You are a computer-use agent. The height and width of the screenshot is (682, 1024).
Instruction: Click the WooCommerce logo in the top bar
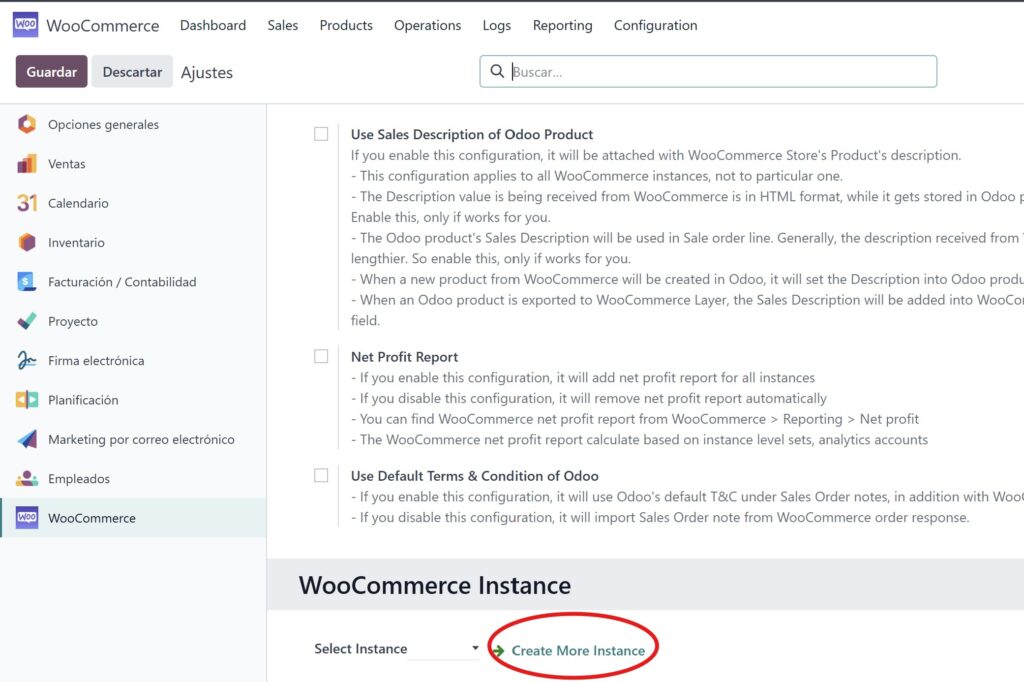(24, 24)
